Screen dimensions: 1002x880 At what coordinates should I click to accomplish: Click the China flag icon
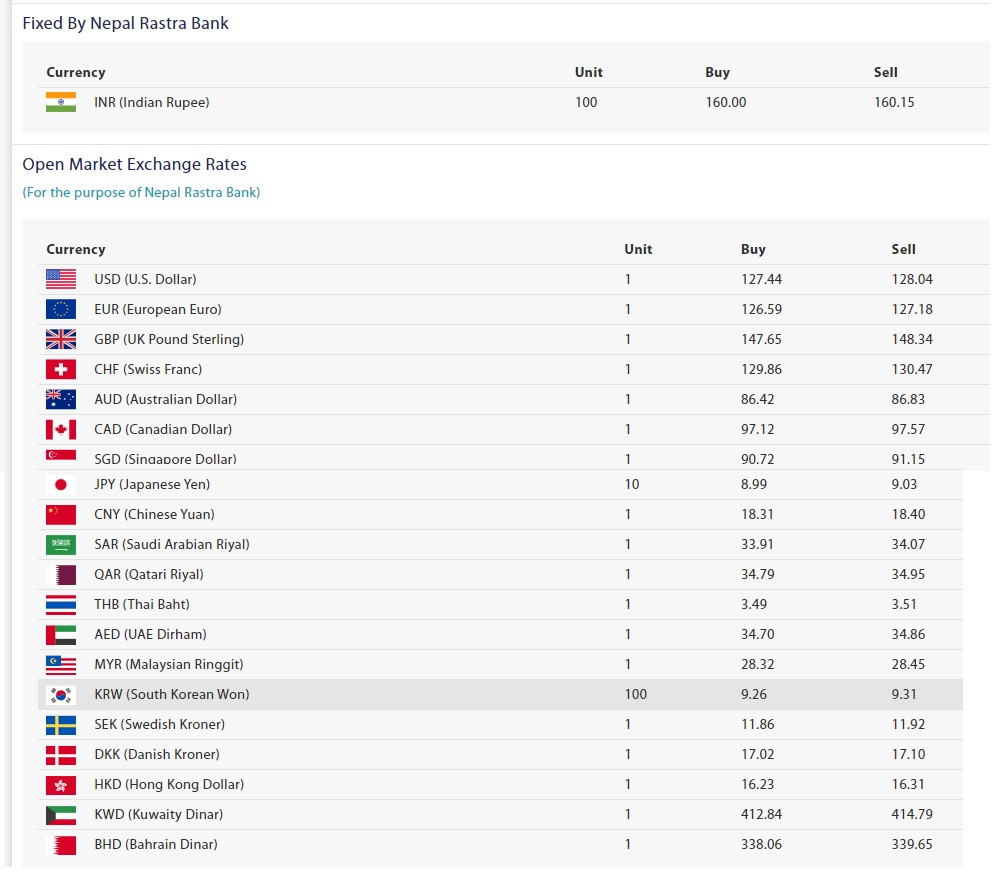61,514
